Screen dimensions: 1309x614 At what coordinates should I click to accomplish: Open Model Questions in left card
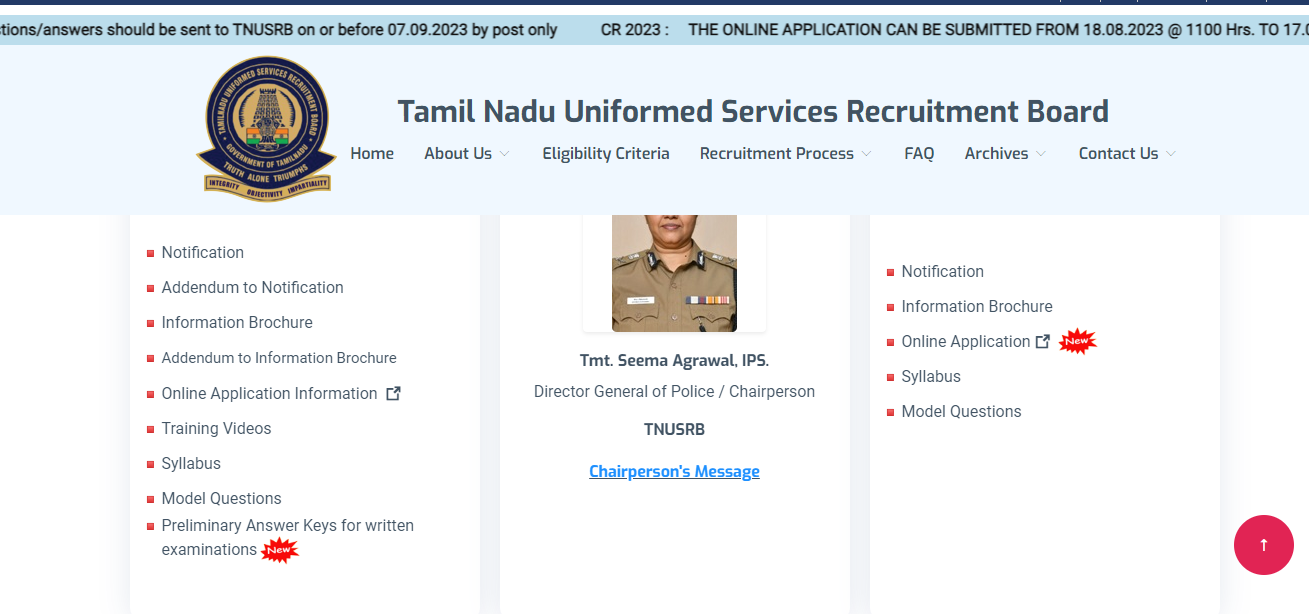pos(221,498)
